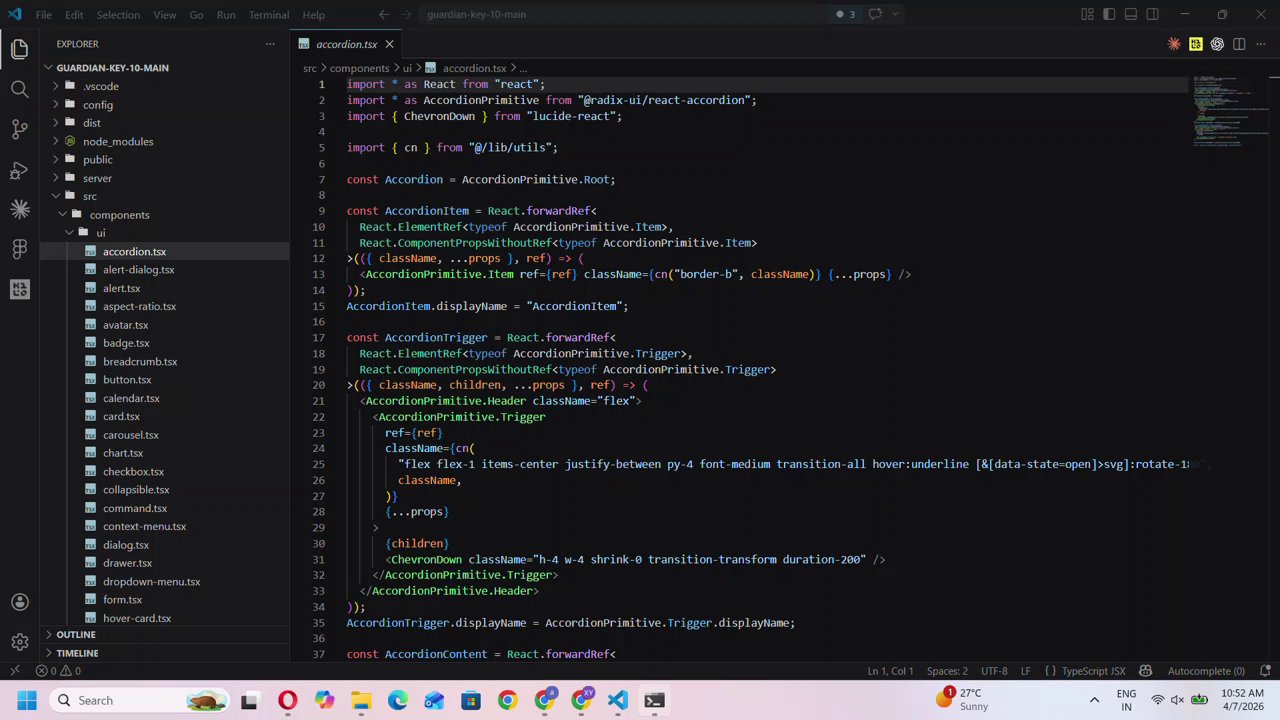The width and height of the screenshot is (1280, 720).
Task: Open the Source Control view
Action: point(19,129)
